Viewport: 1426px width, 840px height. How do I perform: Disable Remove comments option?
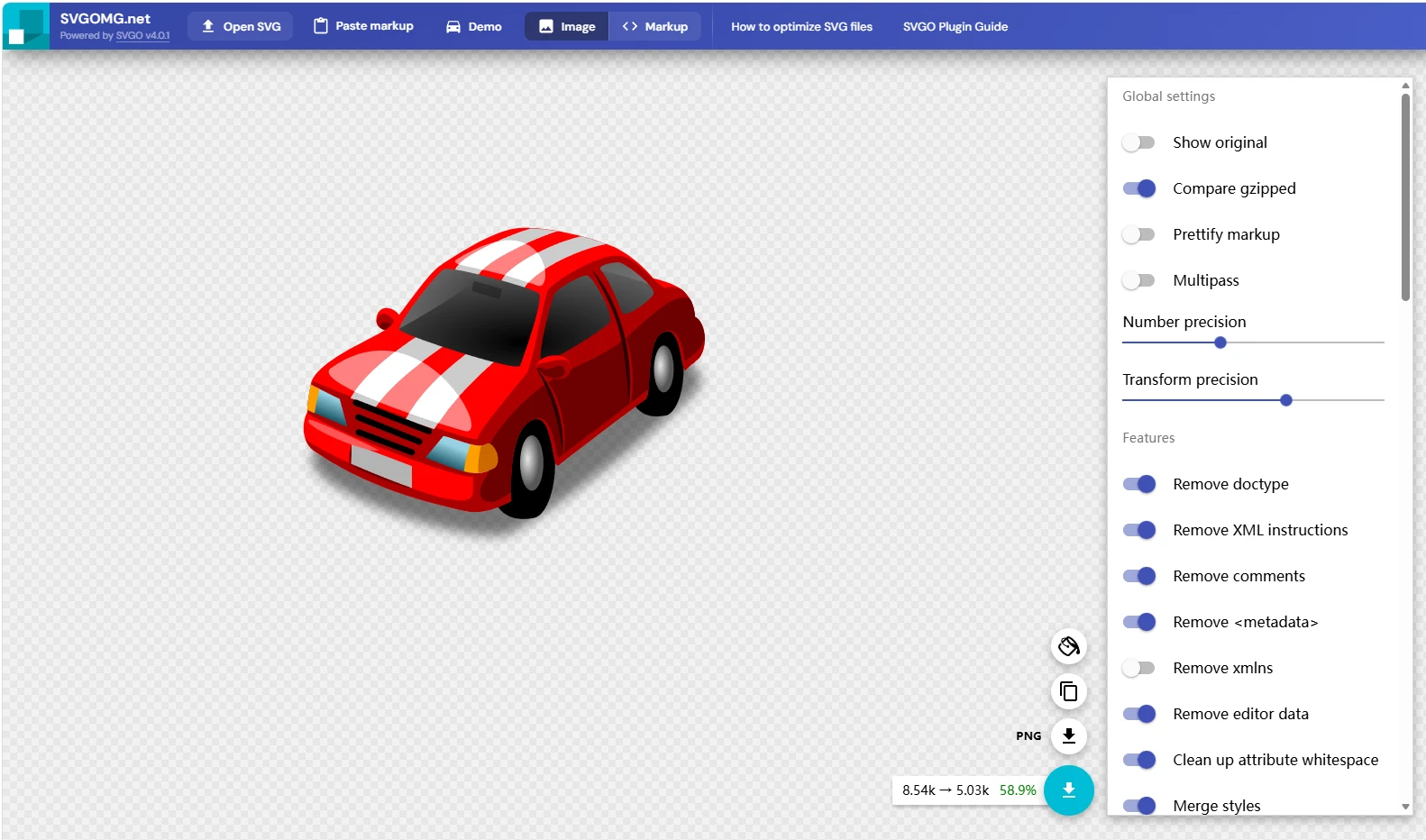(1139, 576)
